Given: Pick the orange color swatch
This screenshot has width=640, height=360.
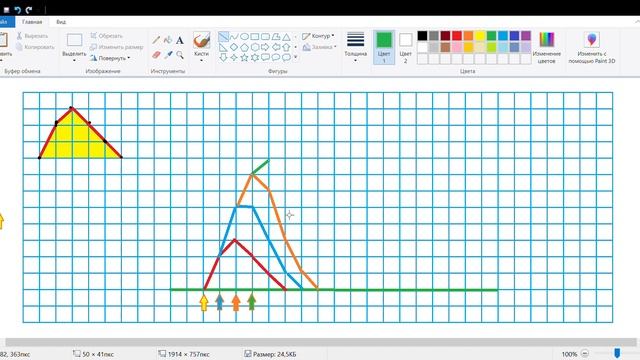Looking at the screenshot, I should [469, 36].
